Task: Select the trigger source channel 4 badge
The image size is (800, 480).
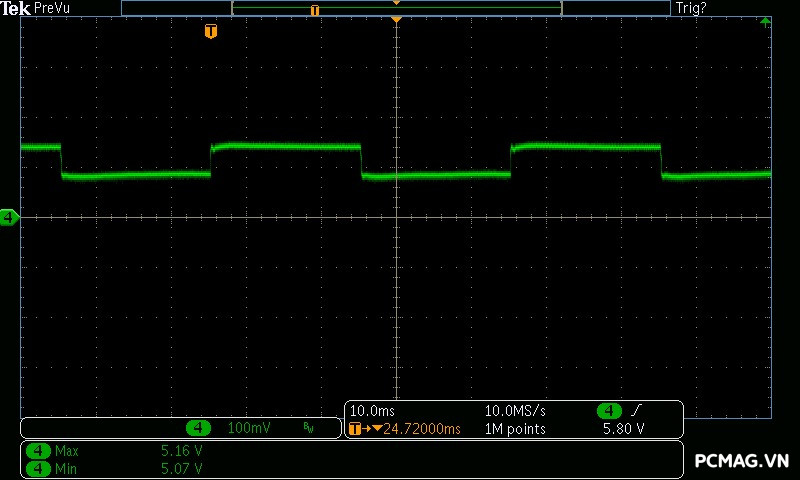Action: click(x=609, y=411)
